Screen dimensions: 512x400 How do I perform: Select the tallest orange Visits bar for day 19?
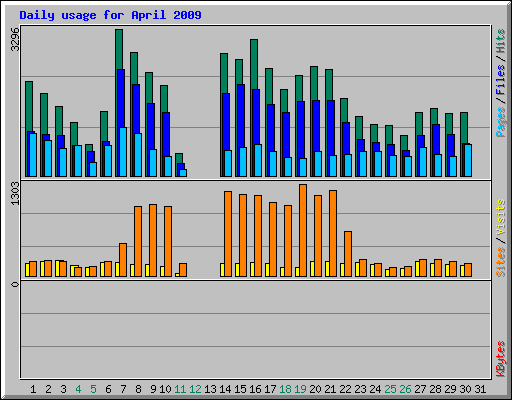coord(303,230)
